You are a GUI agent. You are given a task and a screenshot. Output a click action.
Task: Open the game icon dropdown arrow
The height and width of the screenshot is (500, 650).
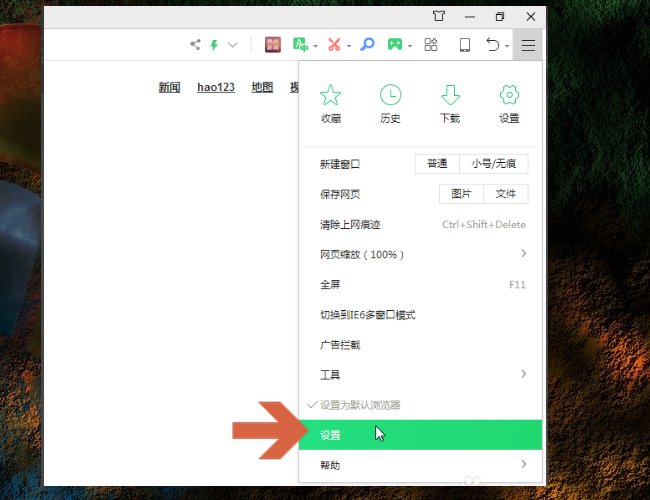pyautogui.click(x=410, y=46)
